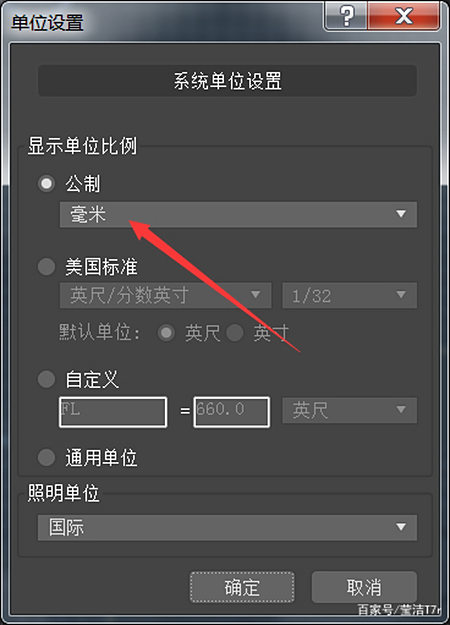This screenshot has height=625, width=450.
Task: Click the arrow of the 毫米 dropdown
Action: coord(401,214)
